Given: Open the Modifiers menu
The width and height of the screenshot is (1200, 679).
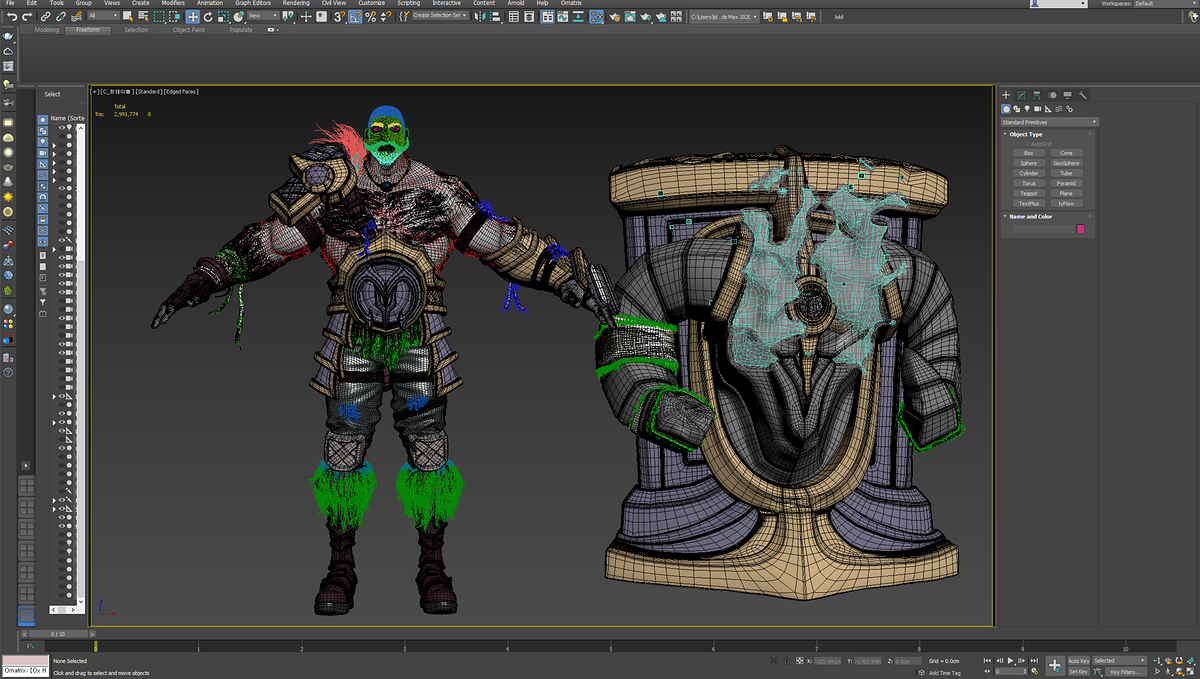Looking at the screenshot, I should coord(175,3).
